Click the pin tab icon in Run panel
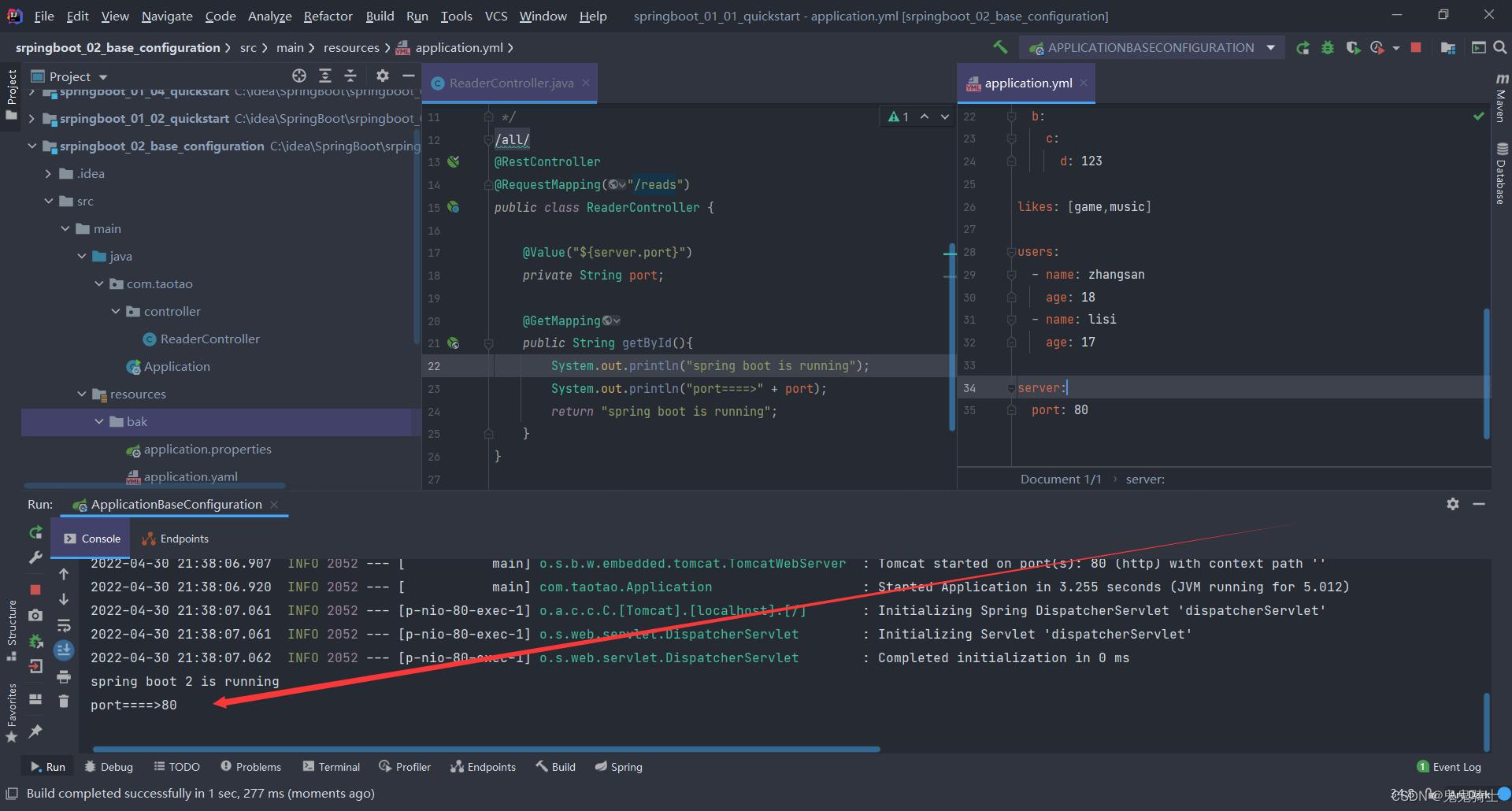The height and width of the screenshot is (811, 1512). coord(35,731)
